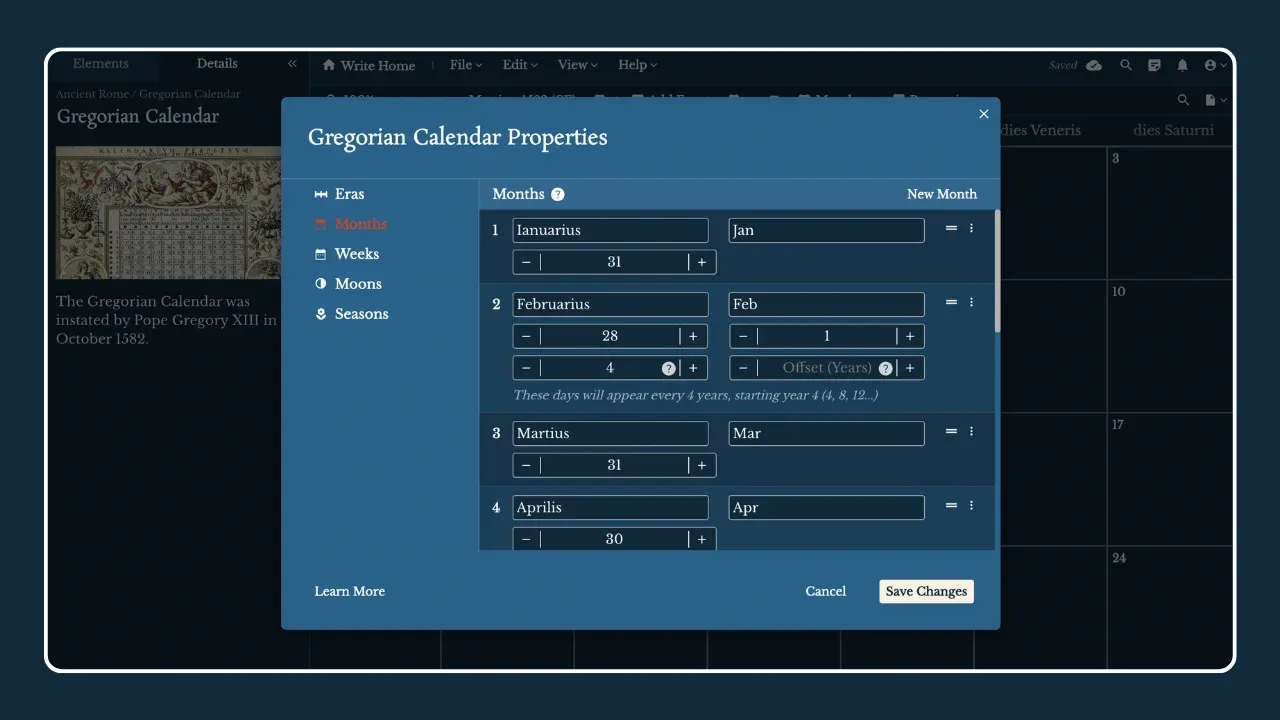Grab the Ianuarius row reorder handle
The width and height of the screenshot is (1280, 720).
[x=951, y=228]
